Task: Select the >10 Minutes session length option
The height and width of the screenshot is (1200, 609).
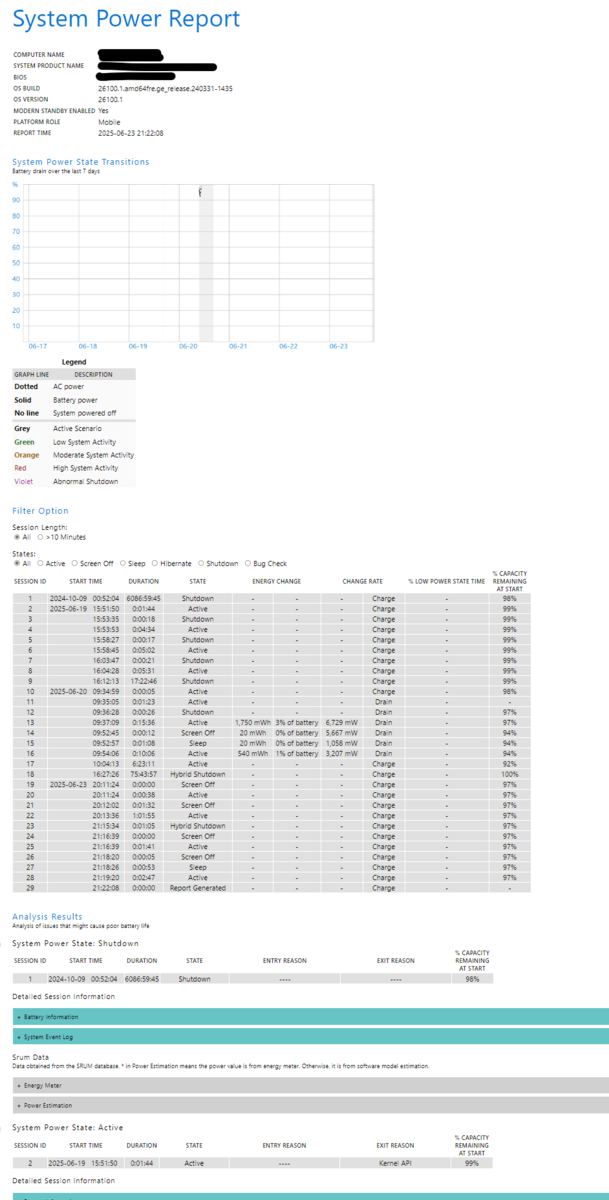Action: point(42,537)
